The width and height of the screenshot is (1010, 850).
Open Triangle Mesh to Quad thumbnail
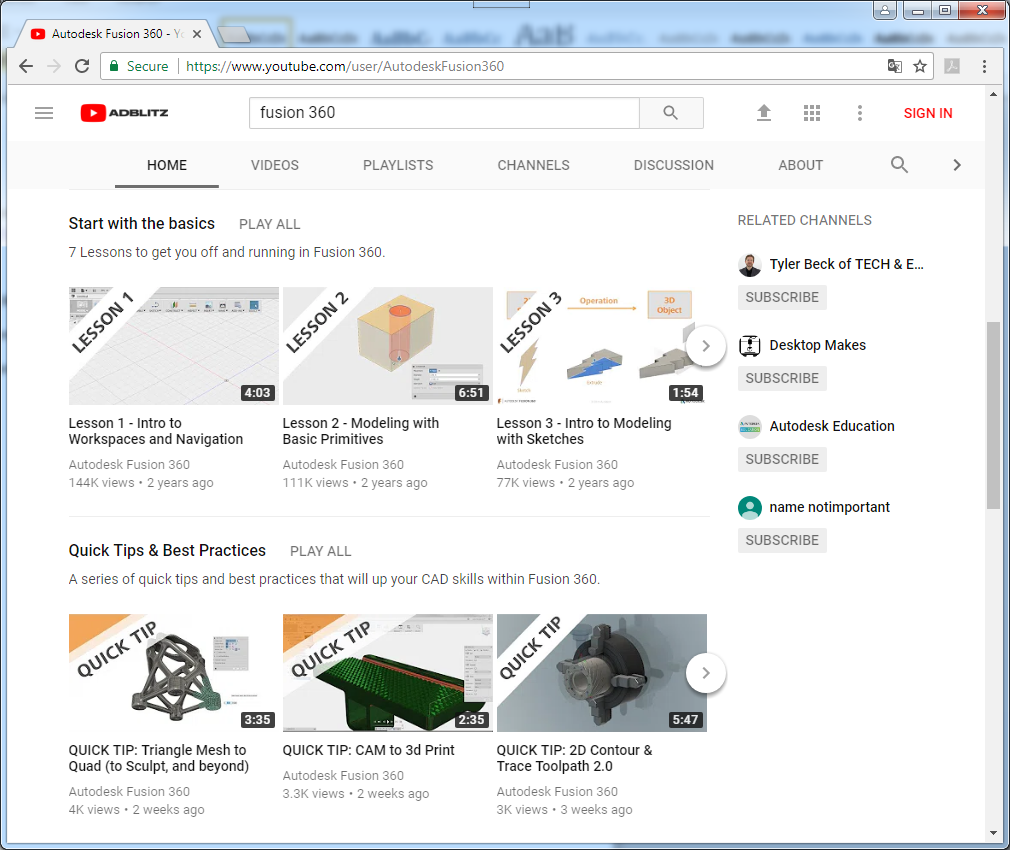coord(174,673)
